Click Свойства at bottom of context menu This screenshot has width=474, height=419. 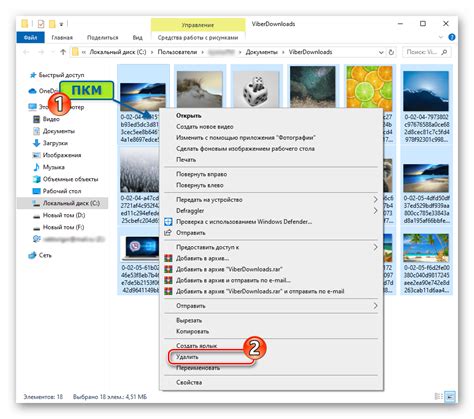[189, 382]
